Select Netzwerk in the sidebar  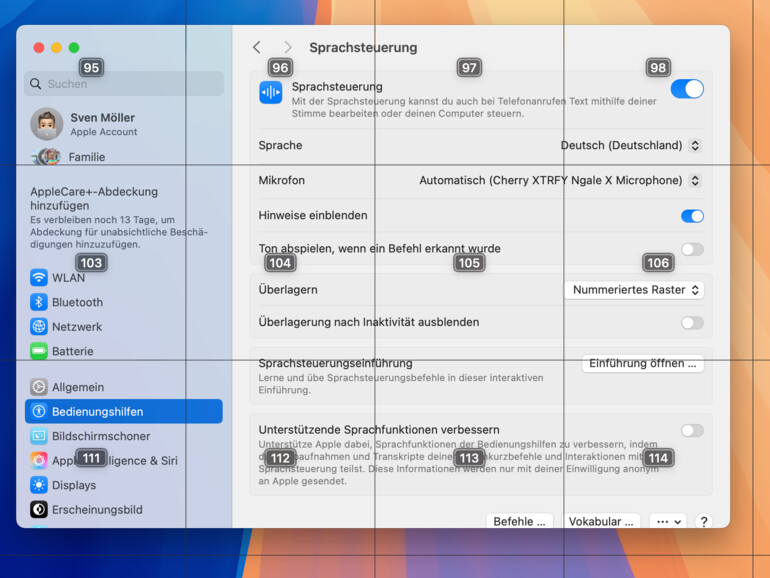point(124,327)
